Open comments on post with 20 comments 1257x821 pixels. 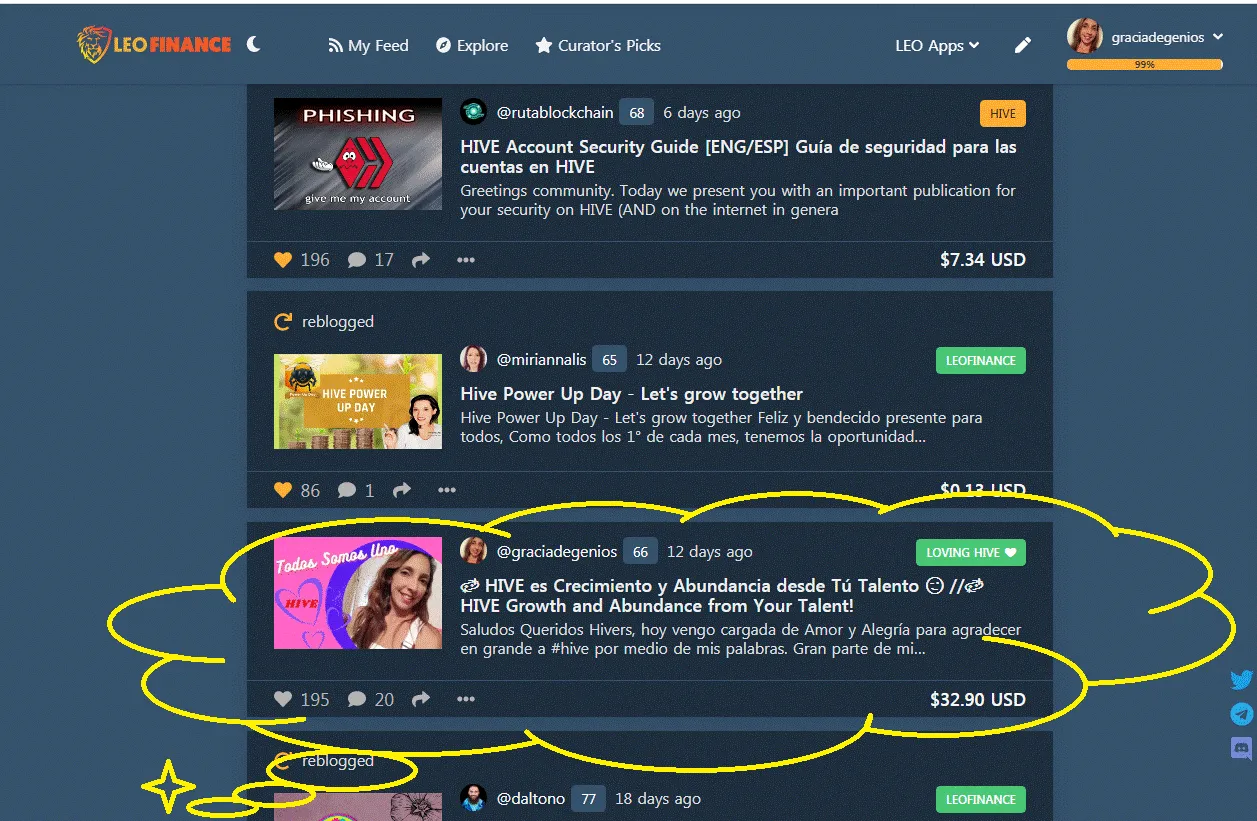point(370,699)
